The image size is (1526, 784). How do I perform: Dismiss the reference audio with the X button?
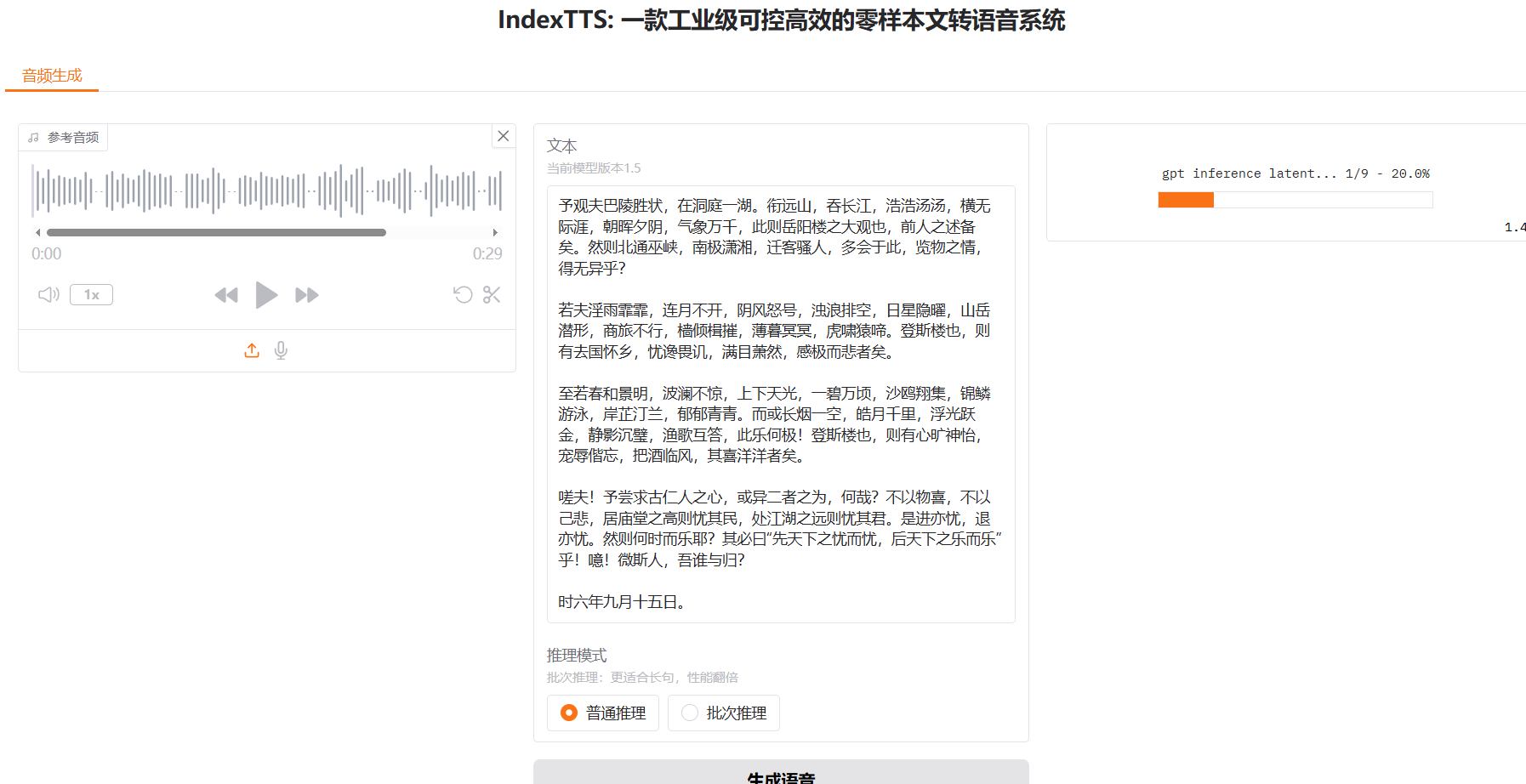coord(503,135)
